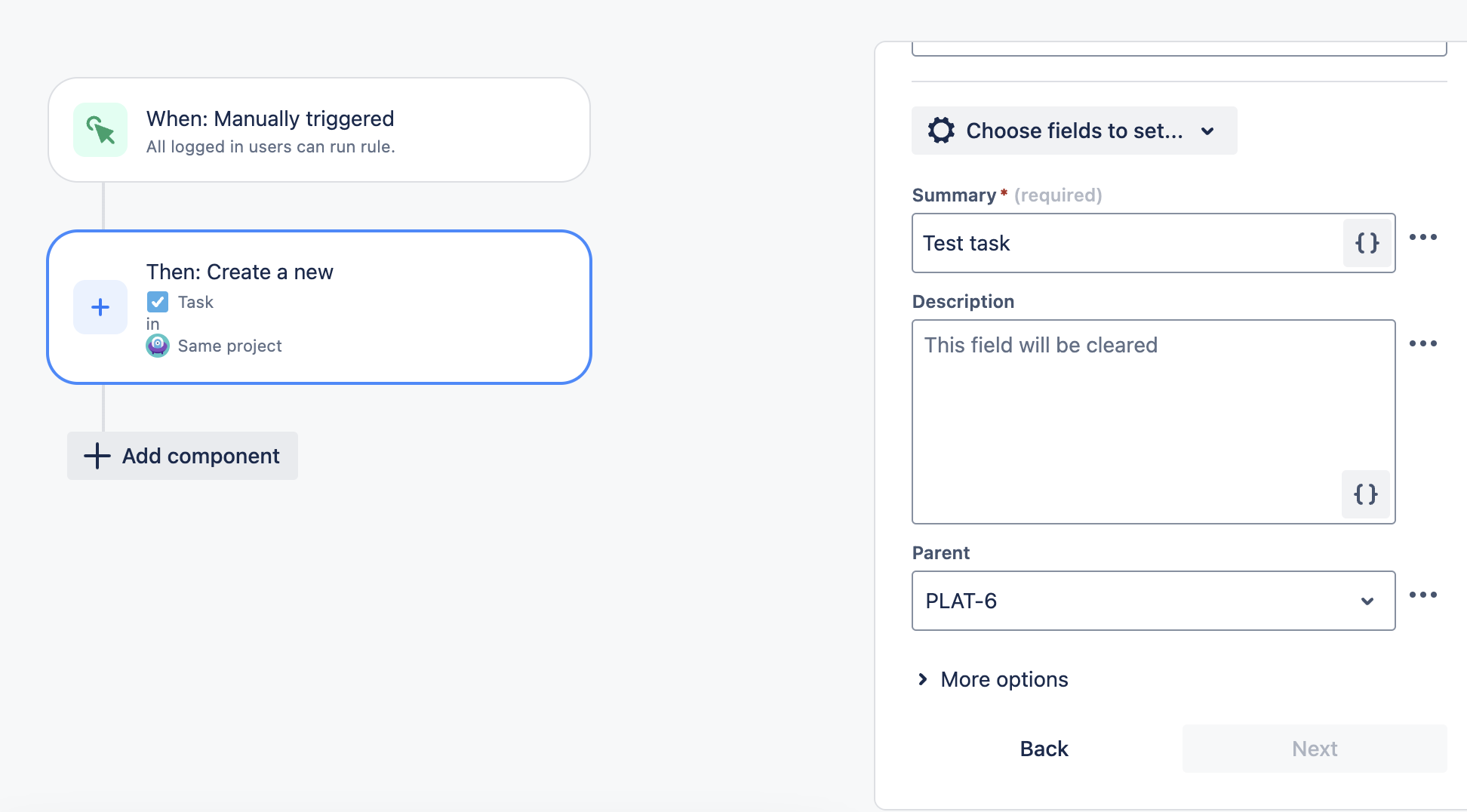
Task: Toggle the Task issue type checkbox
Action: point(158,301)
